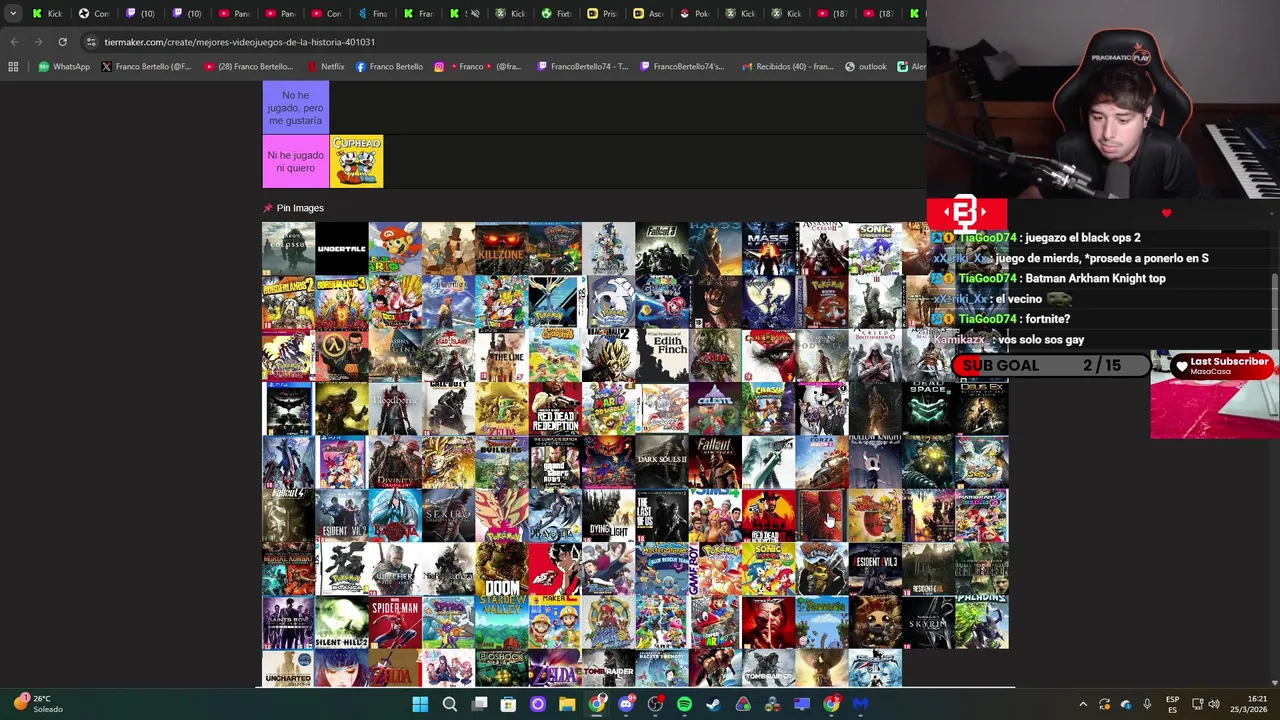Select the Borderlands 2 cover
1280x720 pixels.
point(288,302)
